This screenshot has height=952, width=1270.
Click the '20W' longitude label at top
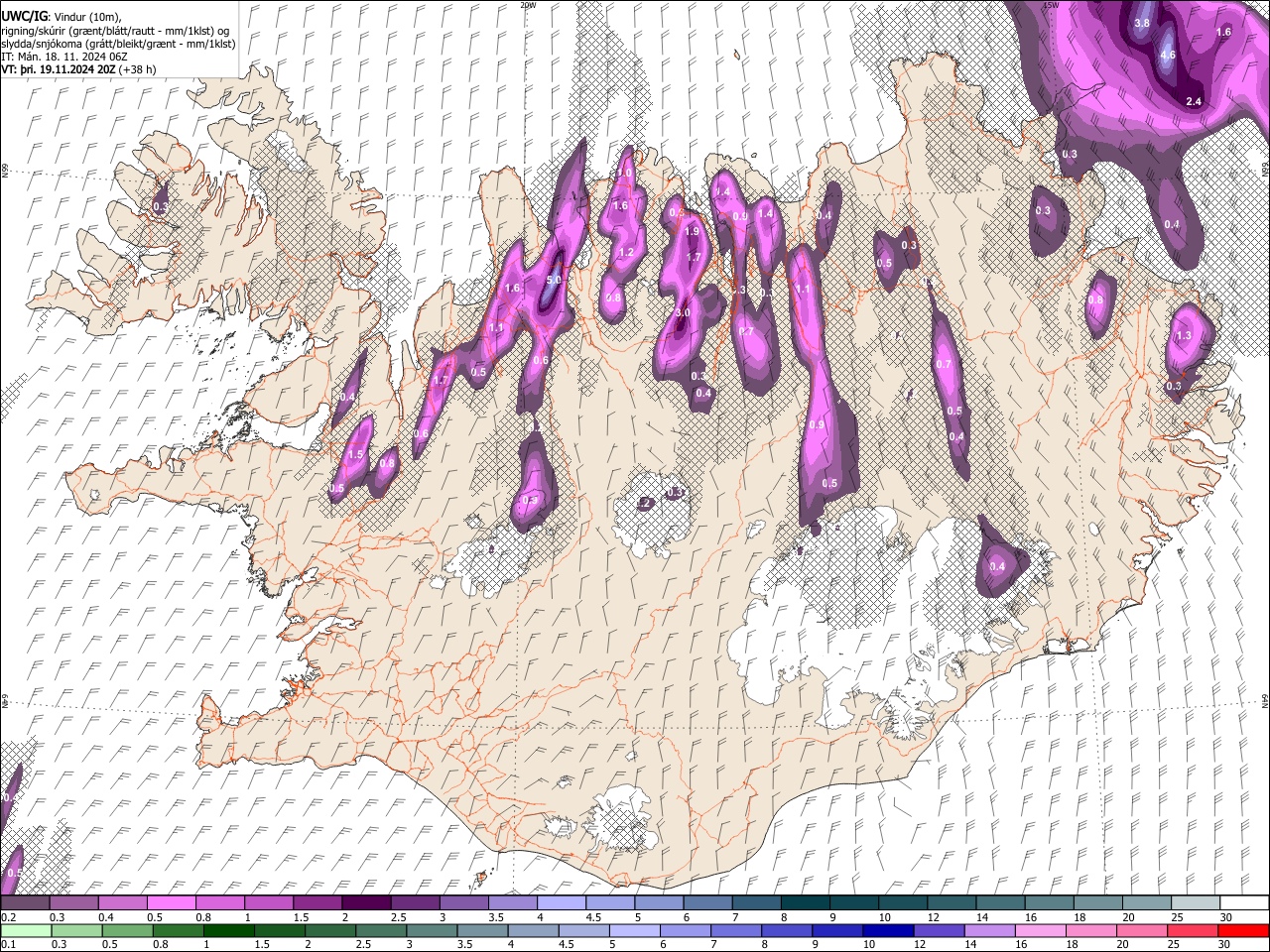528,5
